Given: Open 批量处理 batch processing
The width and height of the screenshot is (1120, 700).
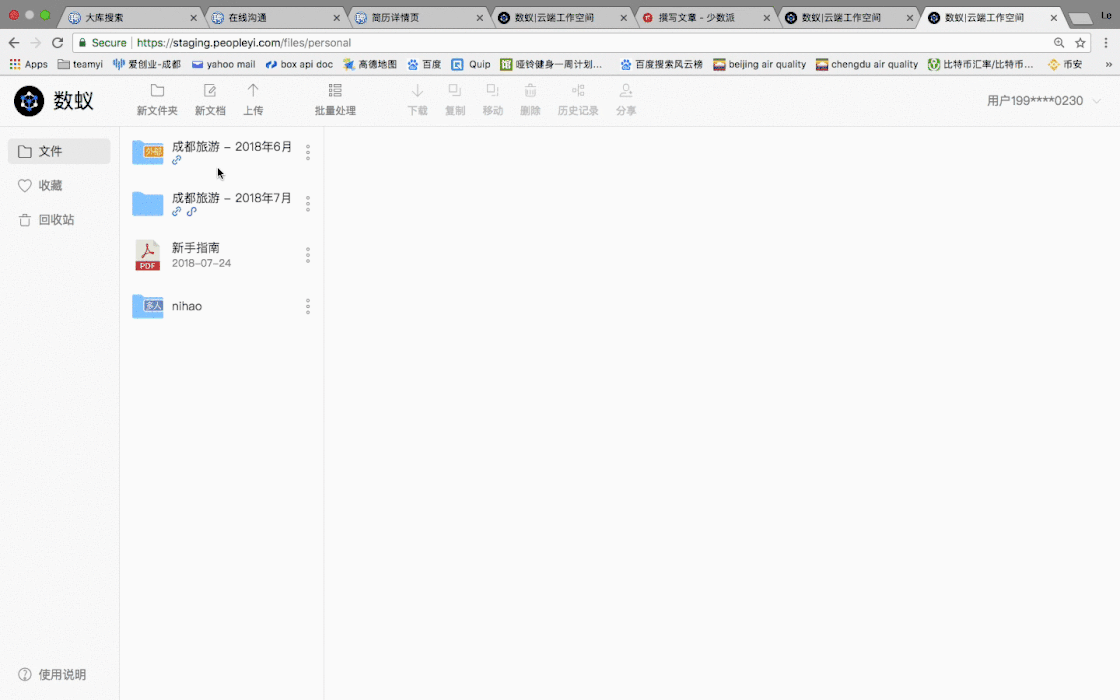Looking at the screenshot, I should coord(335,100).
